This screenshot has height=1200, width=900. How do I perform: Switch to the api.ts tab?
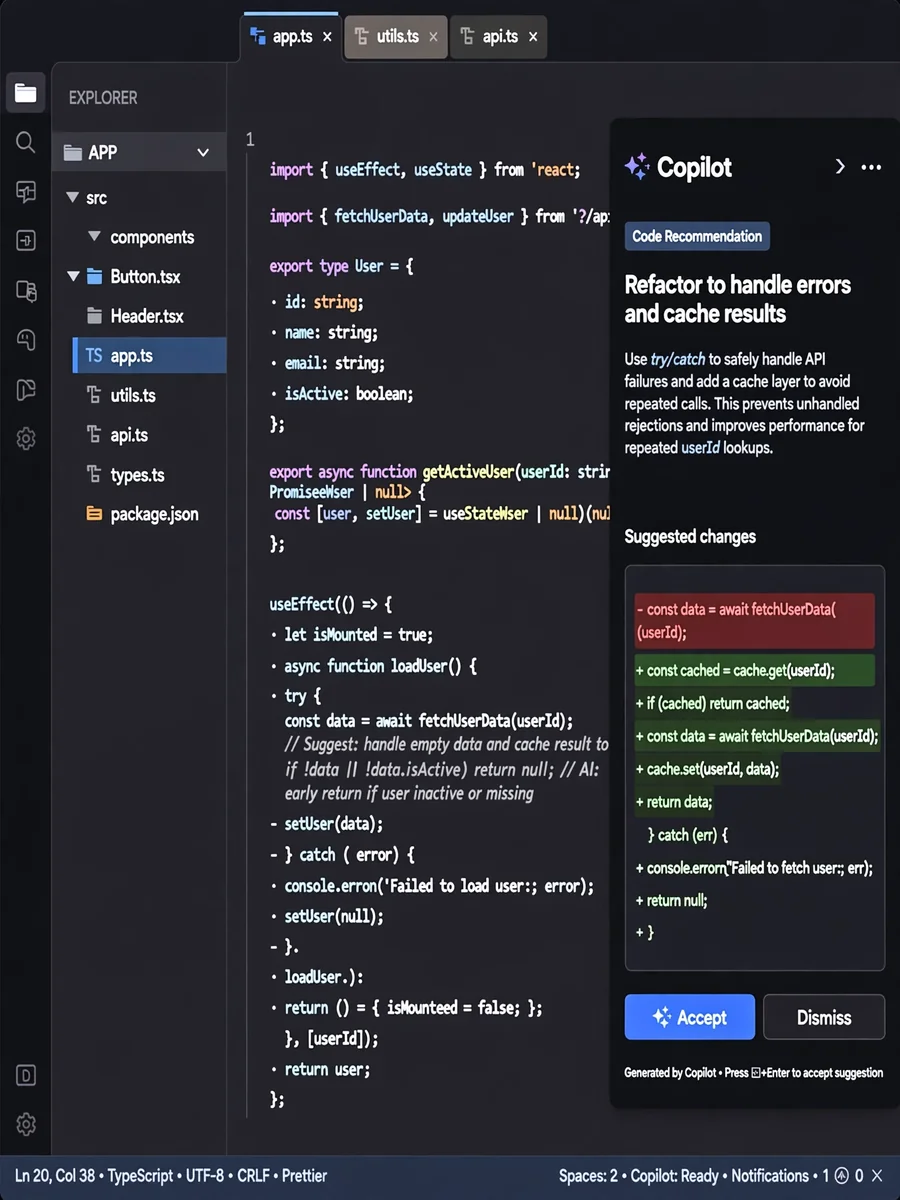[500, 37]
